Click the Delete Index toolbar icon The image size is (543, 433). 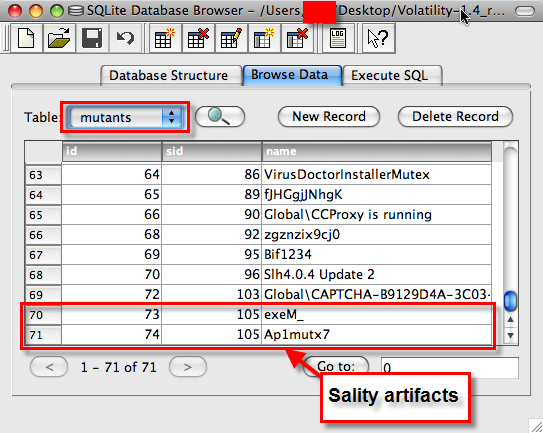click(297, 38)
